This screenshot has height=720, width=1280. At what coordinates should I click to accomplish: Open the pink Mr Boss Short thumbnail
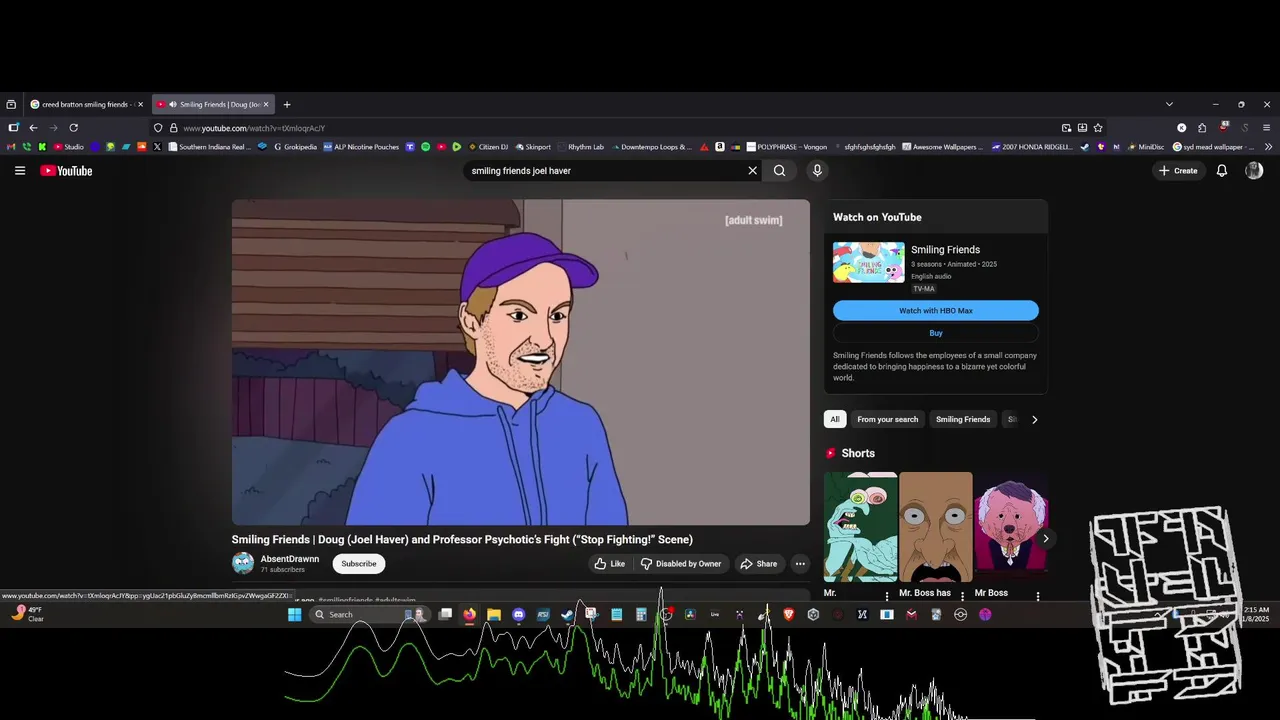pos(1011,527)
